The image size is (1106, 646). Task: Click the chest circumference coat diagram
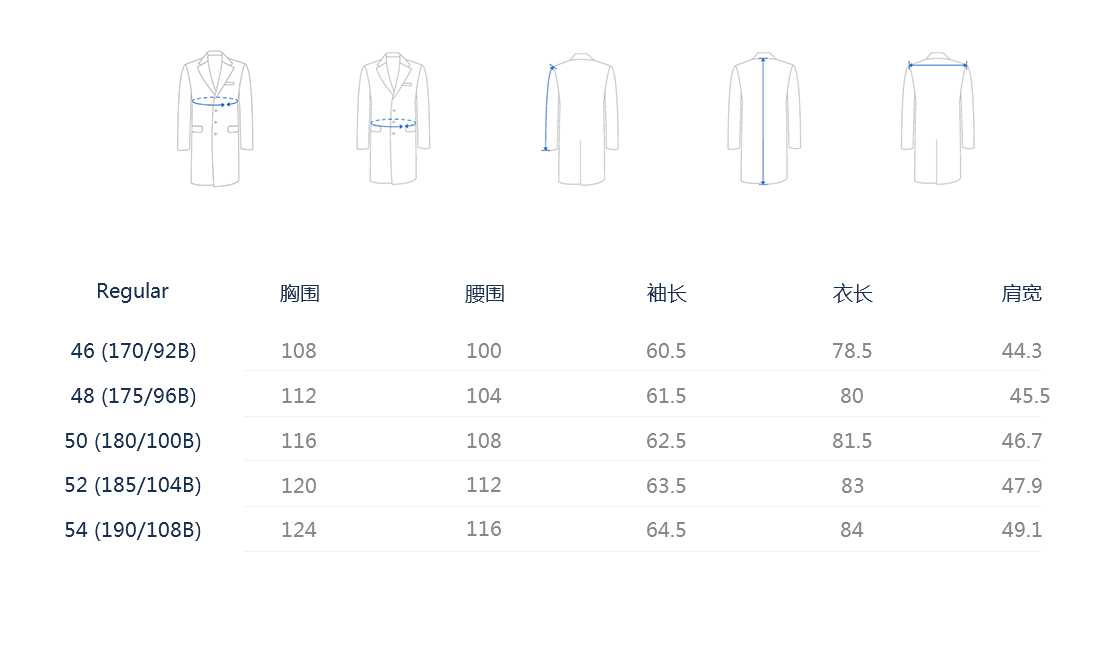click(x=215, y=118)
